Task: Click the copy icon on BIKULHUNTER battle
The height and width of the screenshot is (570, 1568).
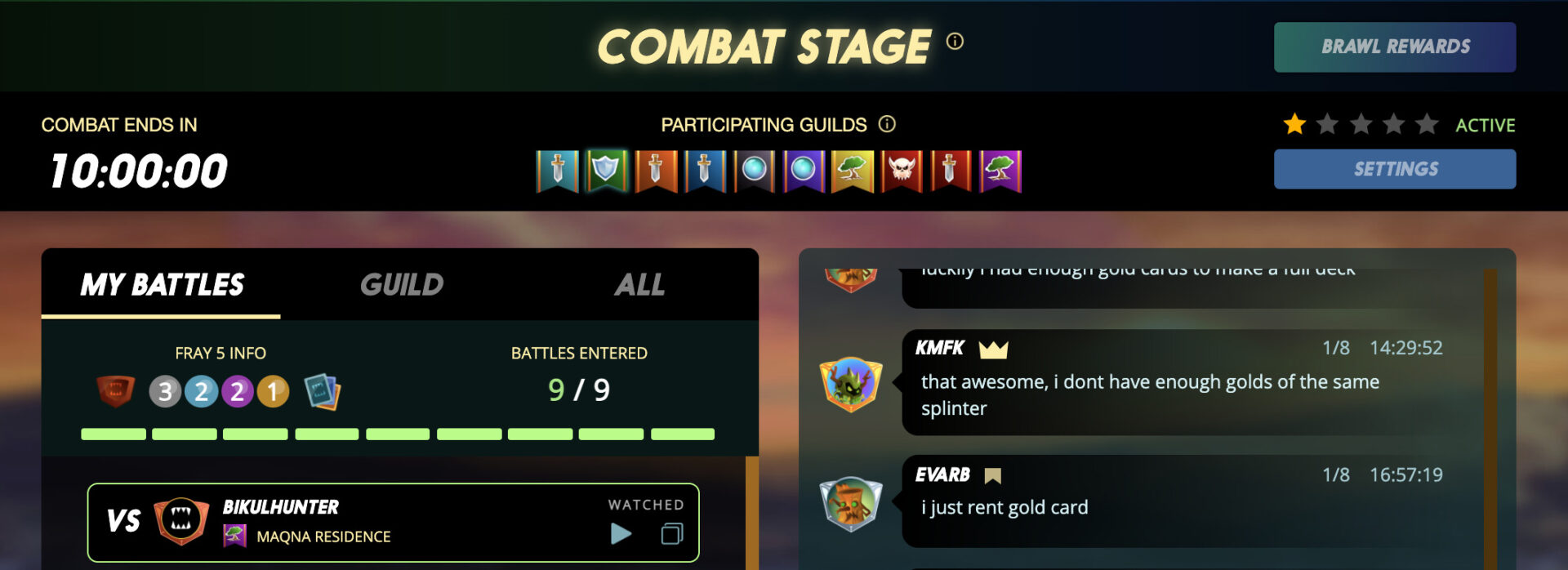Action: tap(671, 534)
